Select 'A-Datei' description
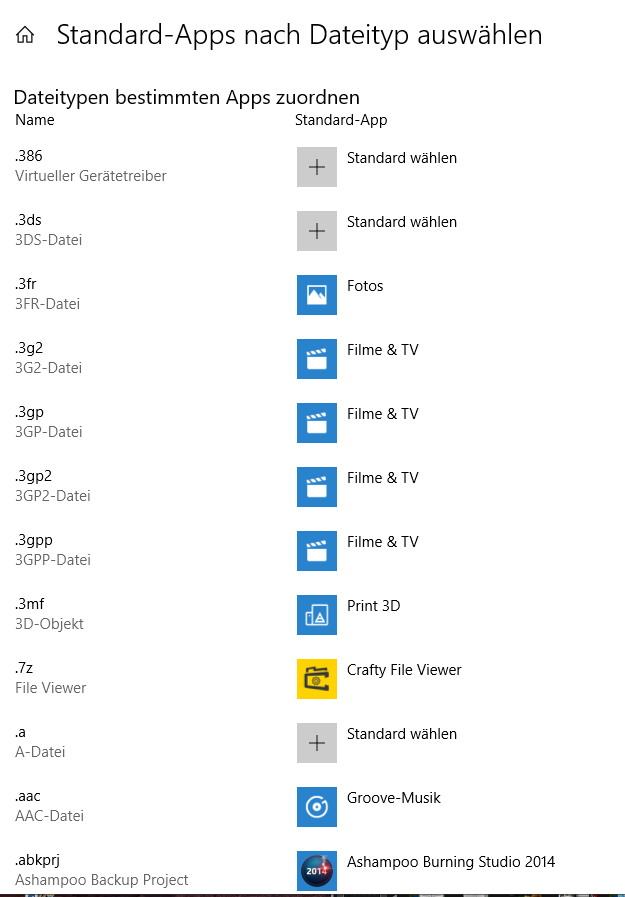This screenshot has height=897, width=625. [40, 752]
